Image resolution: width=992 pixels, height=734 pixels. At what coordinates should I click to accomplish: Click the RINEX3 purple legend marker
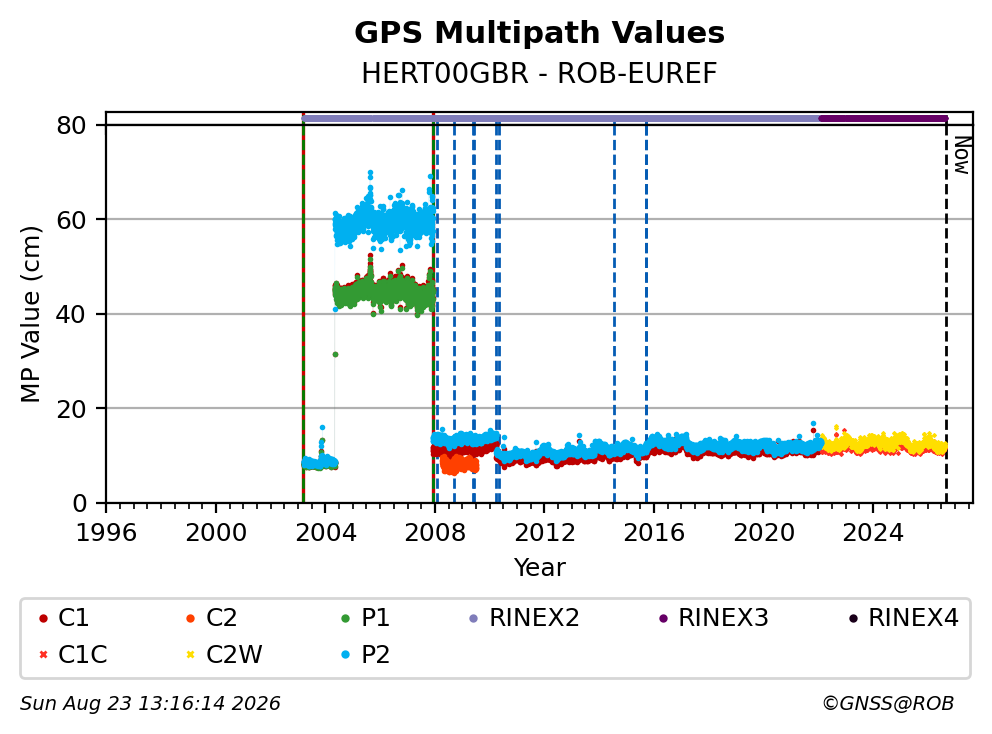[x=663, y=618]
